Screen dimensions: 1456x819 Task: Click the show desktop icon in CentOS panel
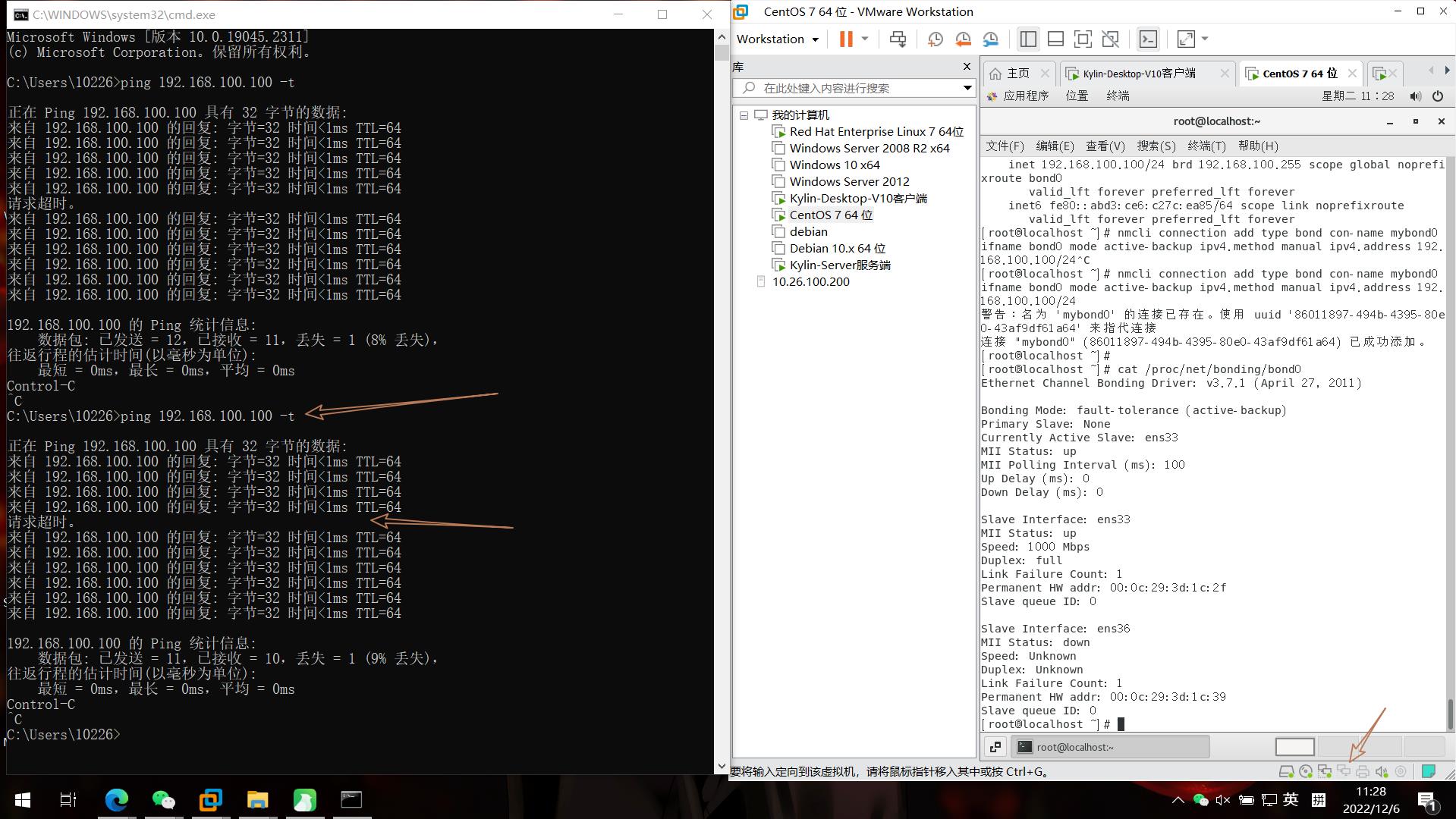pos(995,747)
